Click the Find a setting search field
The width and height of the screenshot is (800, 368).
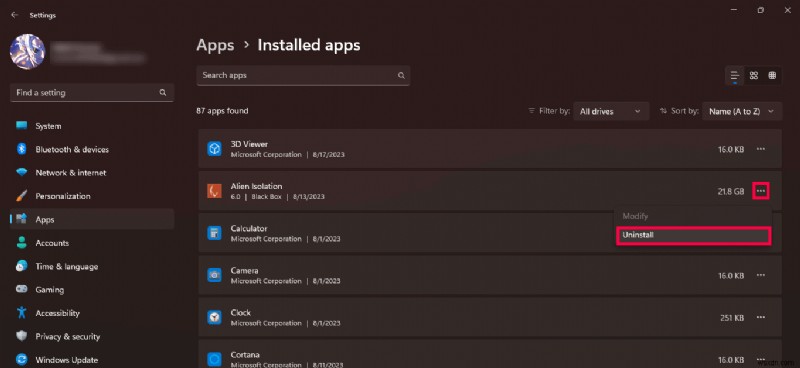pyautogui.click(x=92, y=93)
